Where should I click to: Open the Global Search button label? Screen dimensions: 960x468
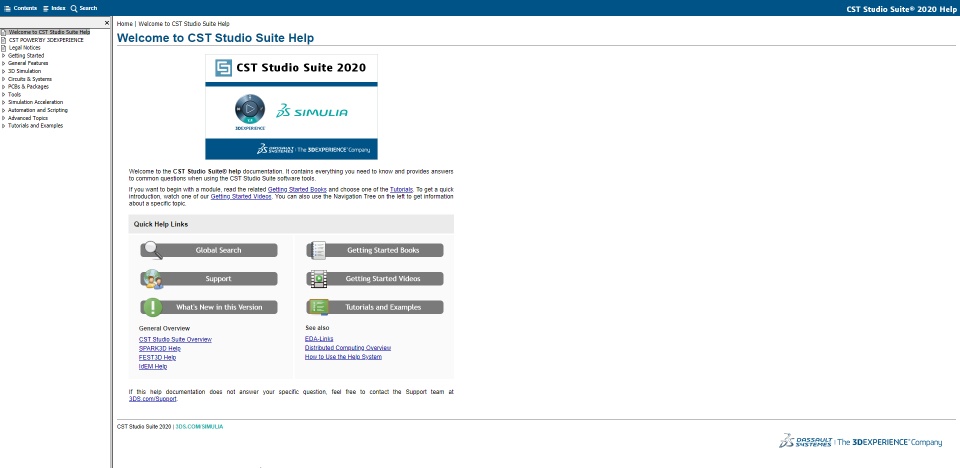click(219, 251)
